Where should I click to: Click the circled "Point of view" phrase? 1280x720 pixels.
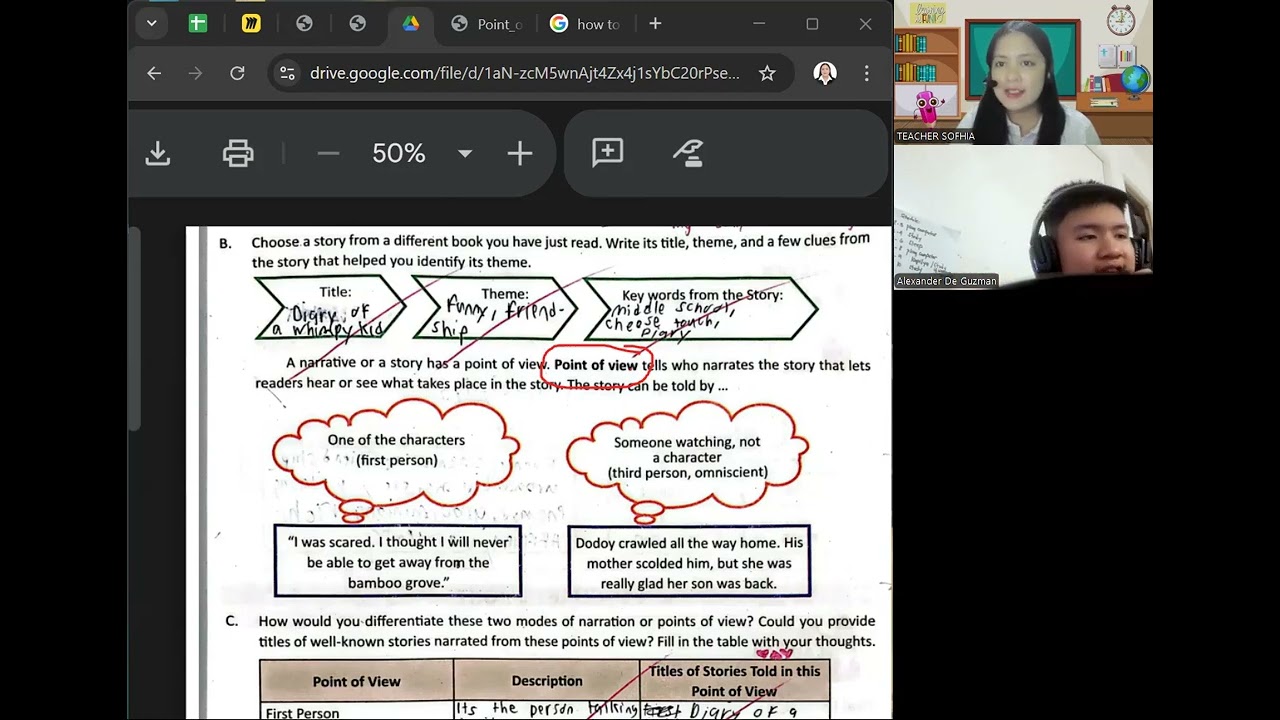(596, 365)
